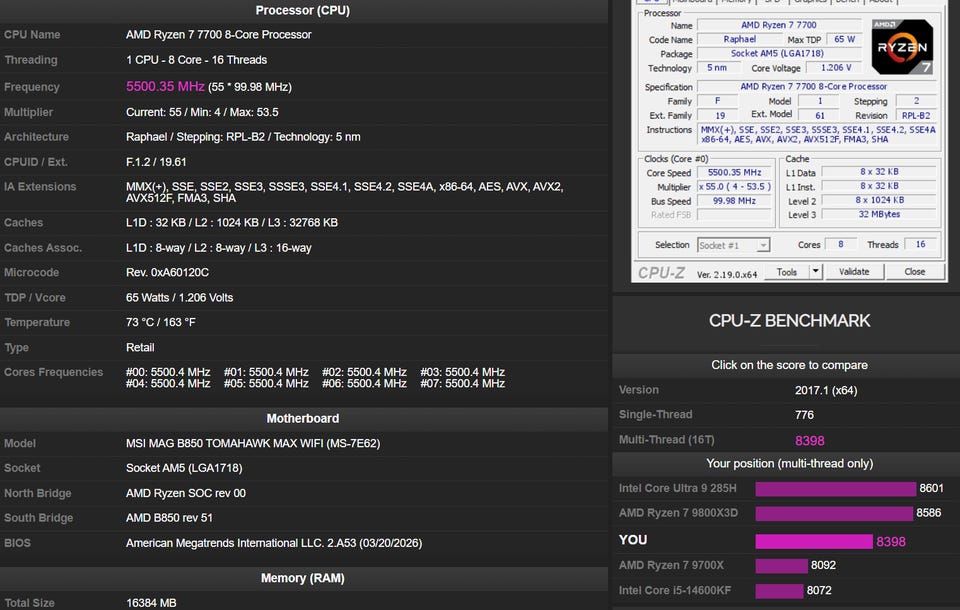The image size is (960, 610).
Task: Click 'Click on the score to compare' text
Action: click(789, 365)
